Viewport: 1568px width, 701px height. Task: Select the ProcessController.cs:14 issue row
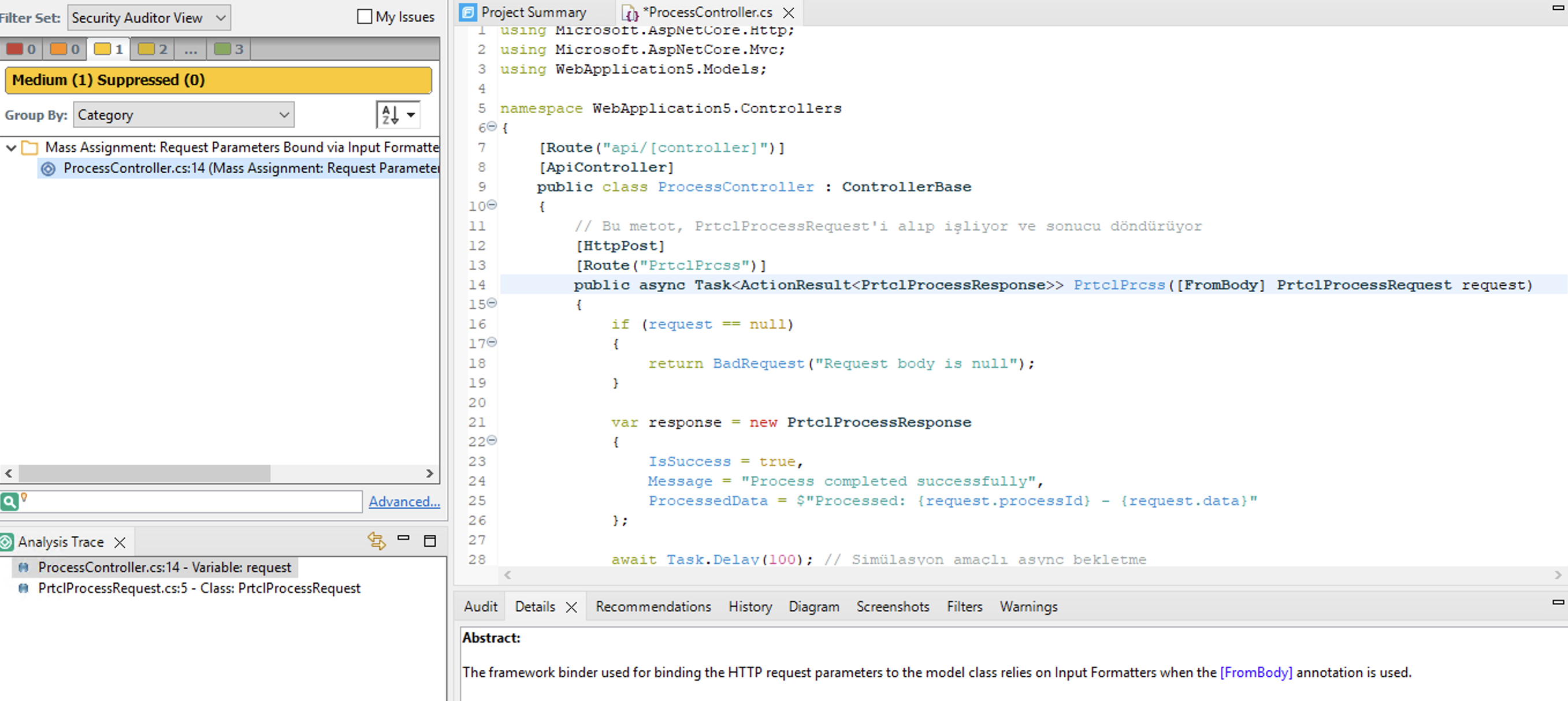[239, 168]
